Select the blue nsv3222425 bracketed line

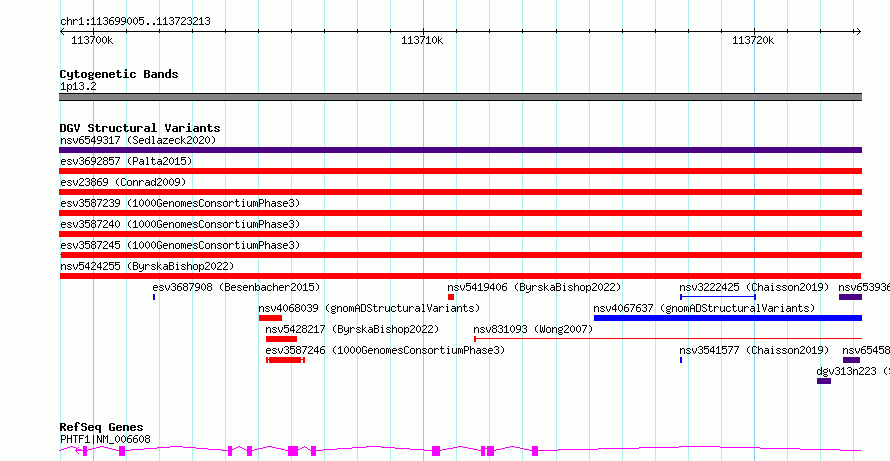717,297
